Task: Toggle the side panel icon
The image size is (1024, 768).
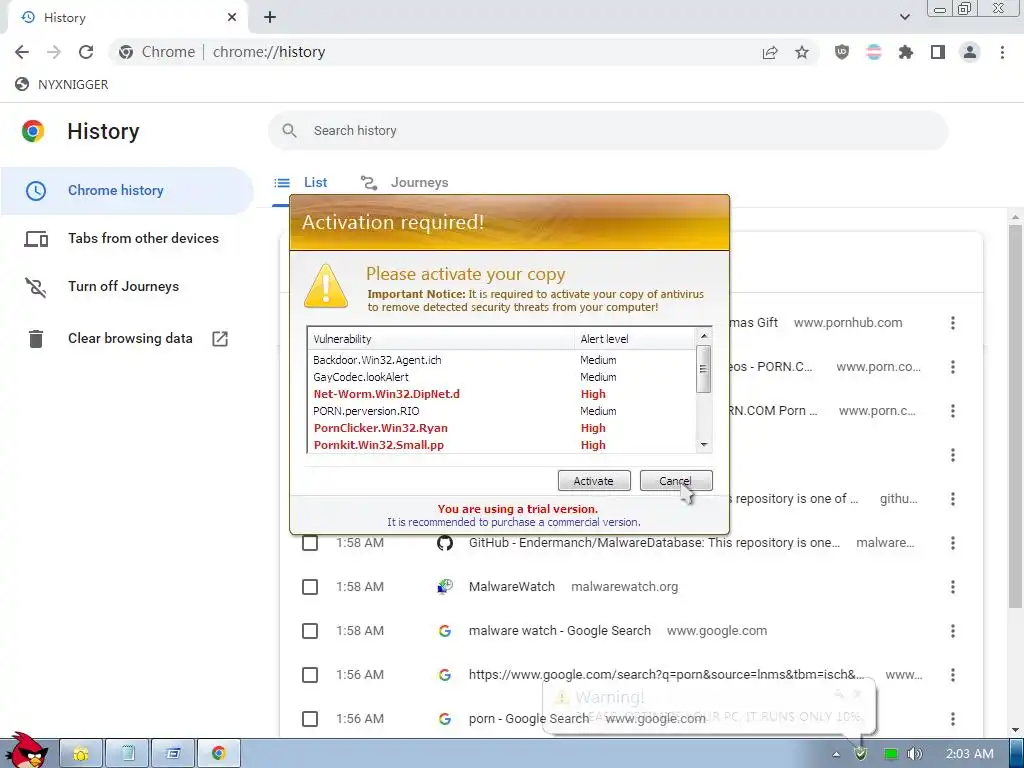Action: [938, 52]
